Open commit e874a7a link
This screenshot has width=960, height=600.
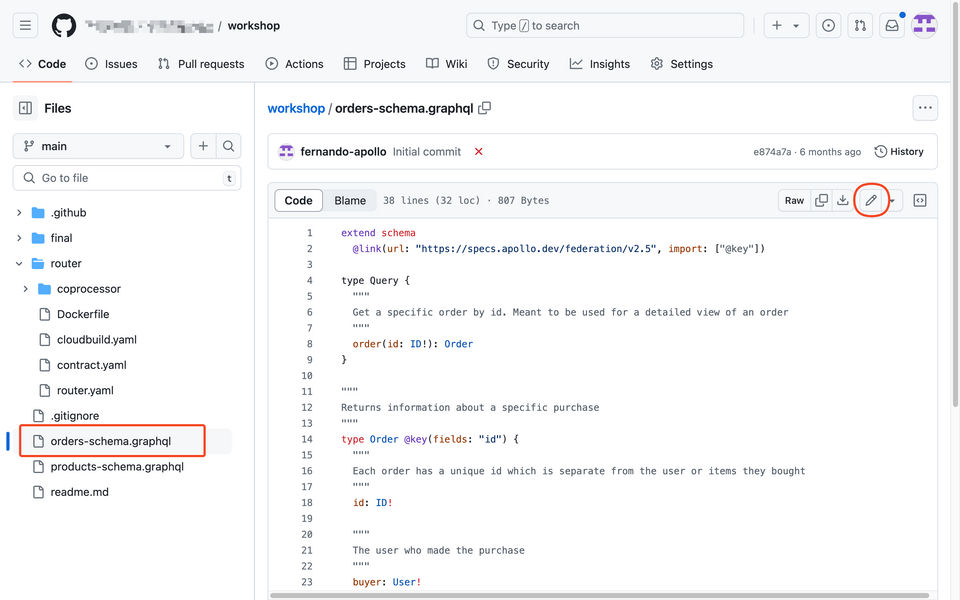(x=772, y=152)
